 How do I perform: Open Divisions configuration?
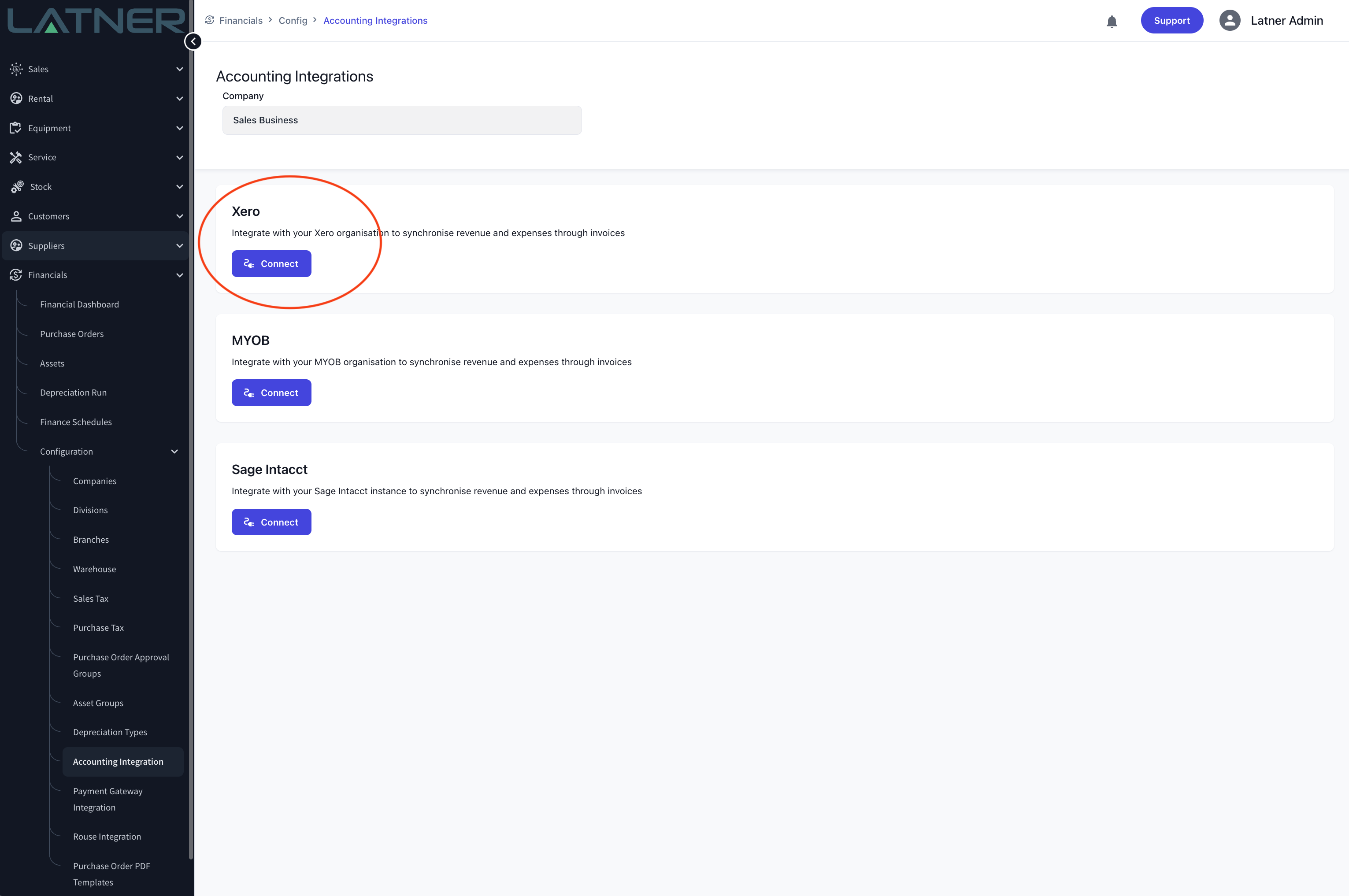point(90,510)
